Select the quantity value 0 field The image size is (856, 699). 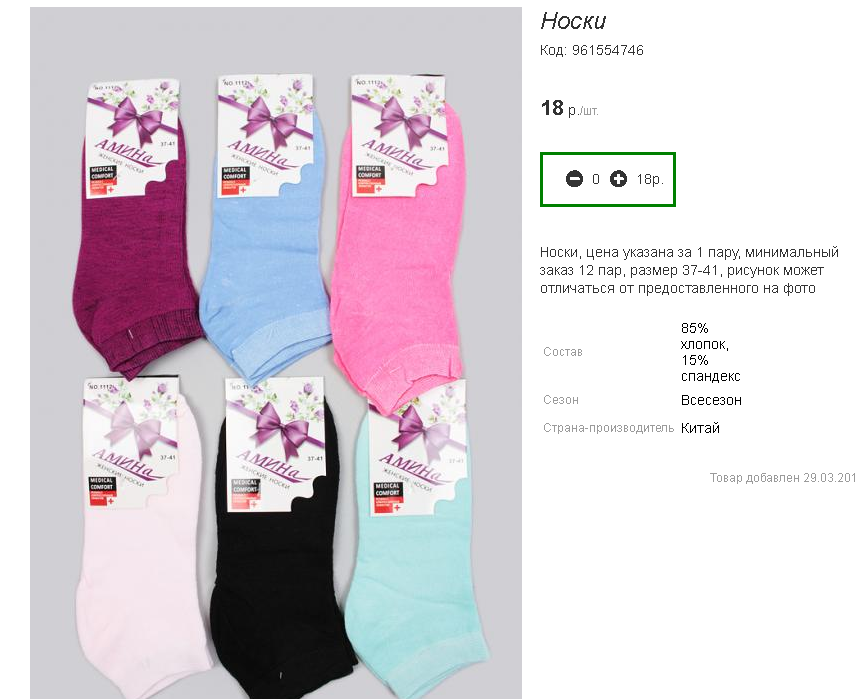[596, 179]
